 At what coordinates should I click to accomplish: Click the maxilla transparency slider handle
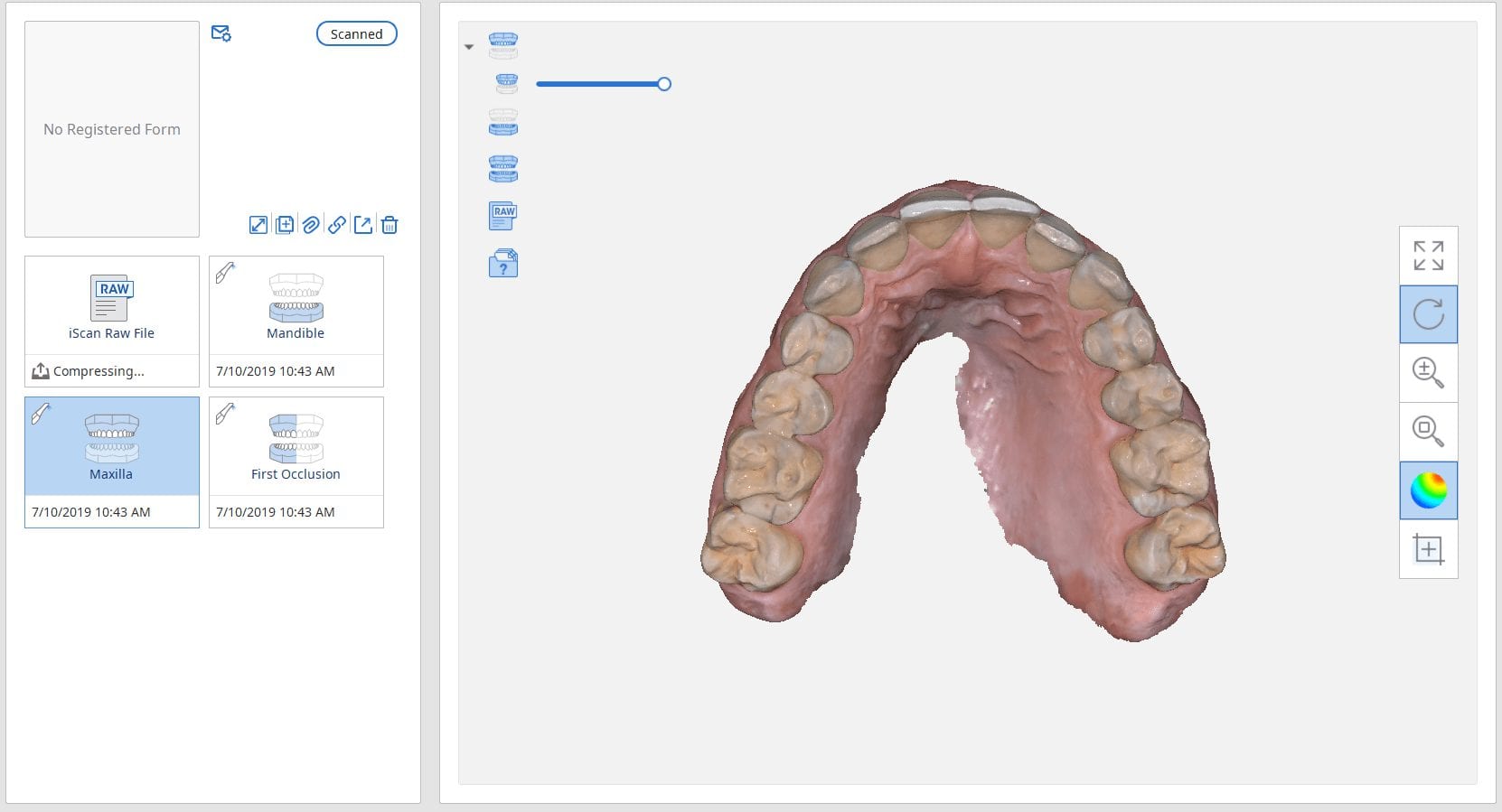(664, 84)
